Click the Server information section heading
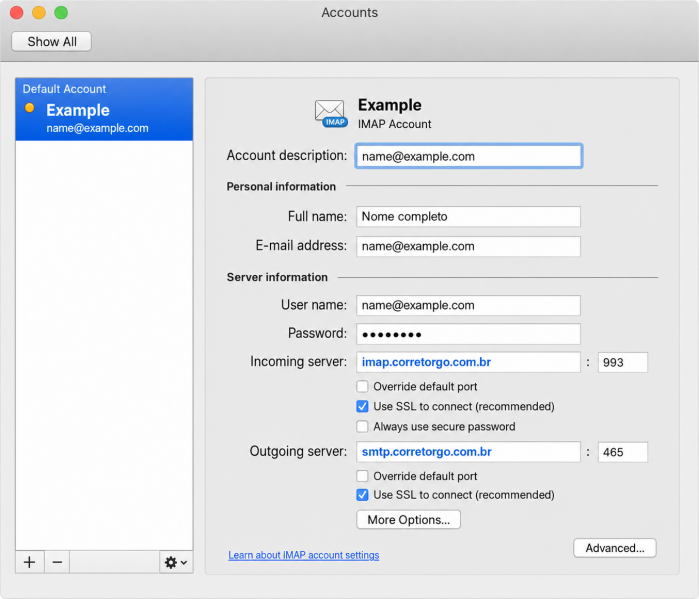699x599 pixels. 277,277
